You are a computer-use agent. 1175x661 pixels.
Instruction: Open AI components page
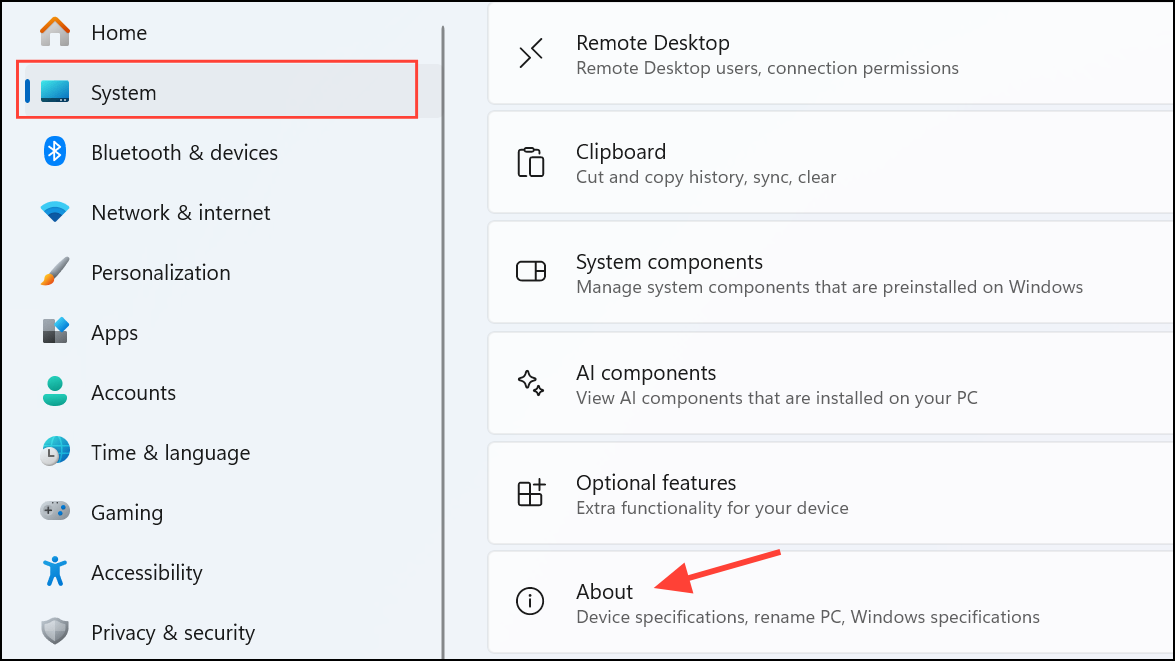[x=831, y=383]
